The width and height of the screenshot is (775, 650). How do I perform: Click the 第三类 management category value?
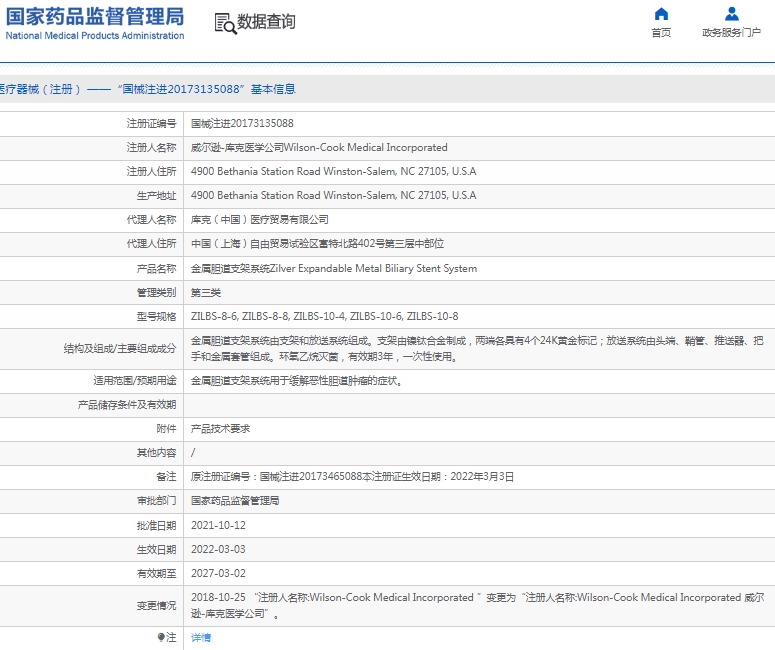pos(206,293)
